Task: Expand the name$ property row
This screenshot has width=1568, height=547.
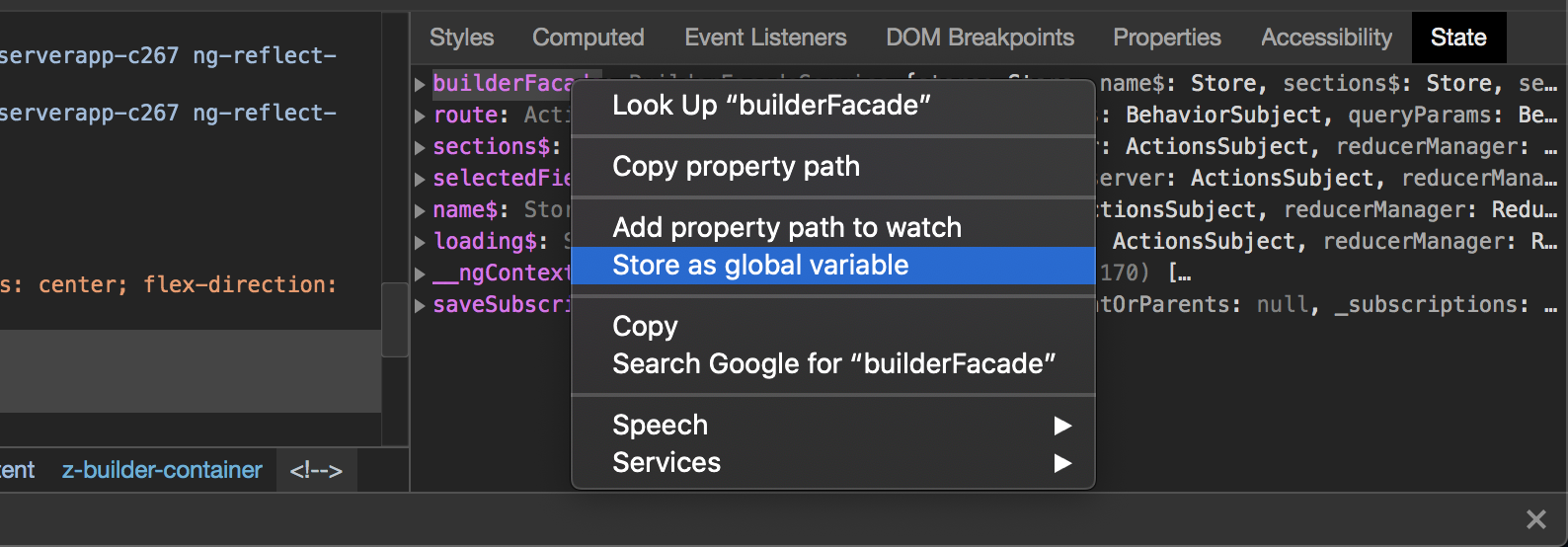Action: (420, 210)
